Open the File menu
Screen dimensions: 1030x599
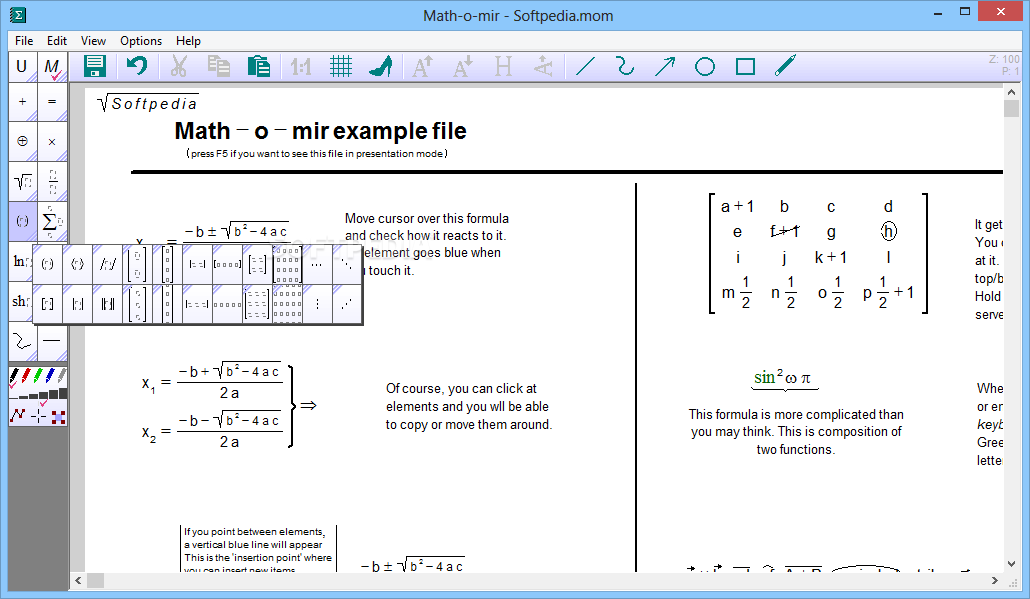pyautogui.click(x=24, y=41)
